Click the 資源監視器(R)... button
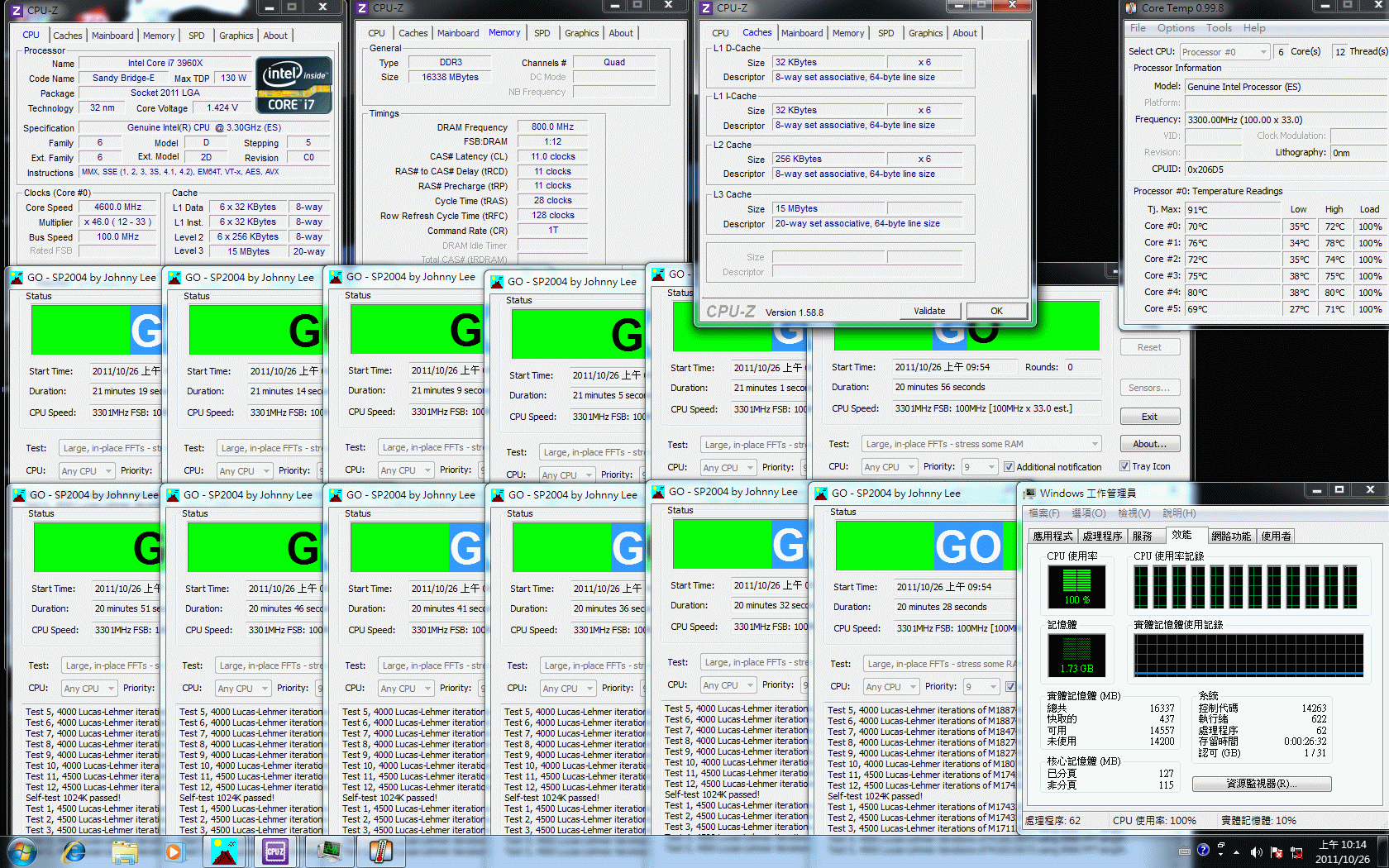Image resolution: width=1389 pixels, height=868 pixels. [x=1261, y=784]
